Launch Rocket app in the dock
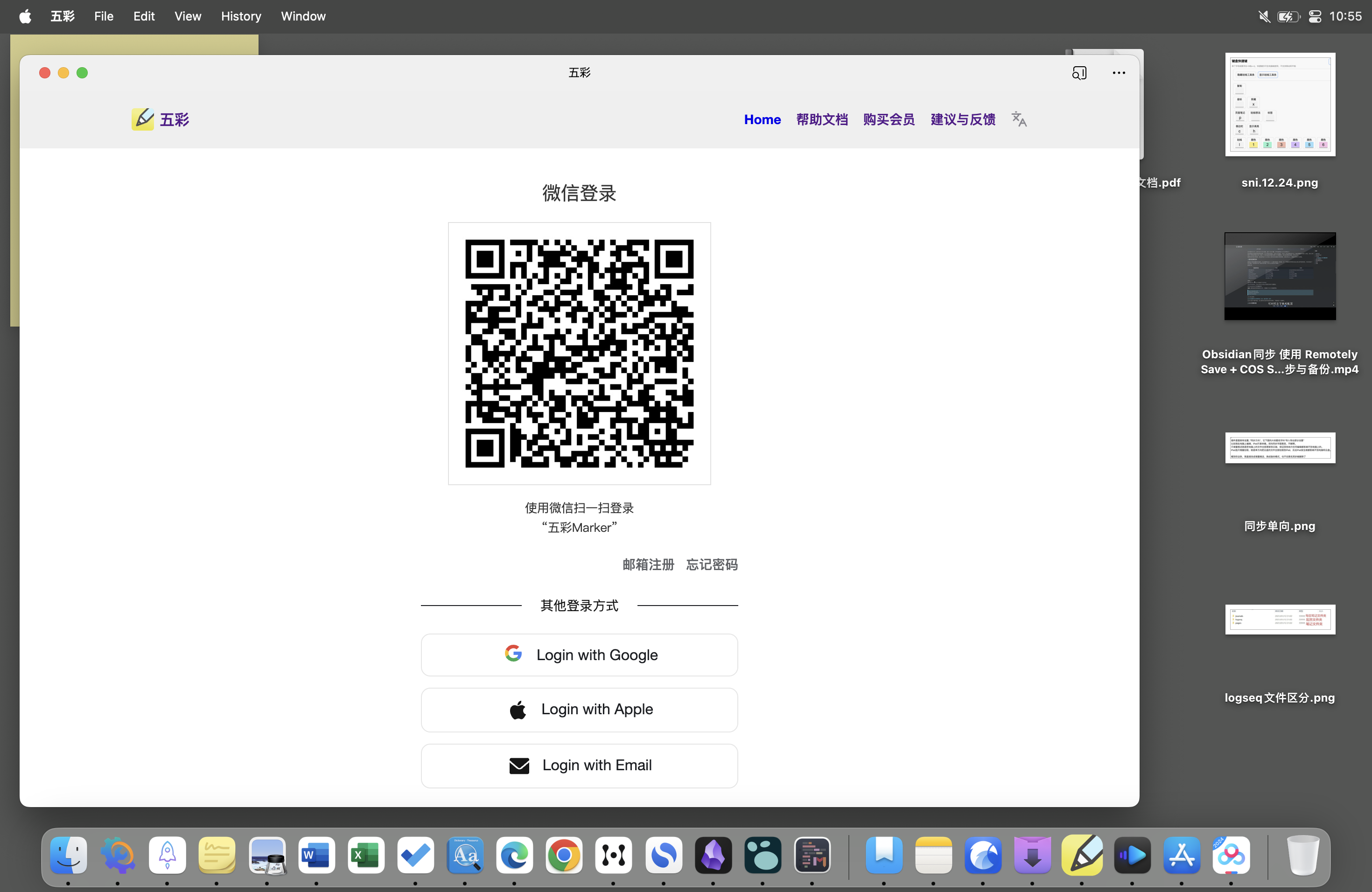Image resolution: width=1372 pixels, height=892 pixels. [167, 855]
